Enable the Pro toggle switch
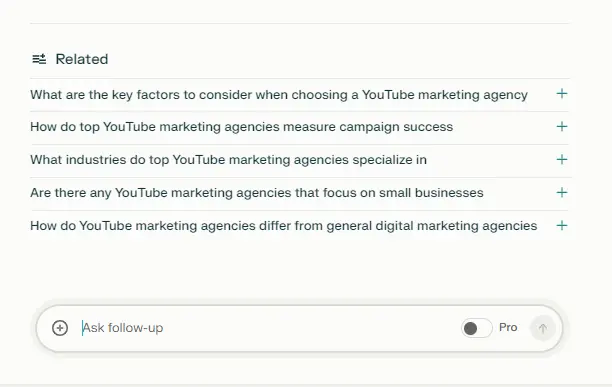Viewport: 612px width, 387px height. point(477,328)
